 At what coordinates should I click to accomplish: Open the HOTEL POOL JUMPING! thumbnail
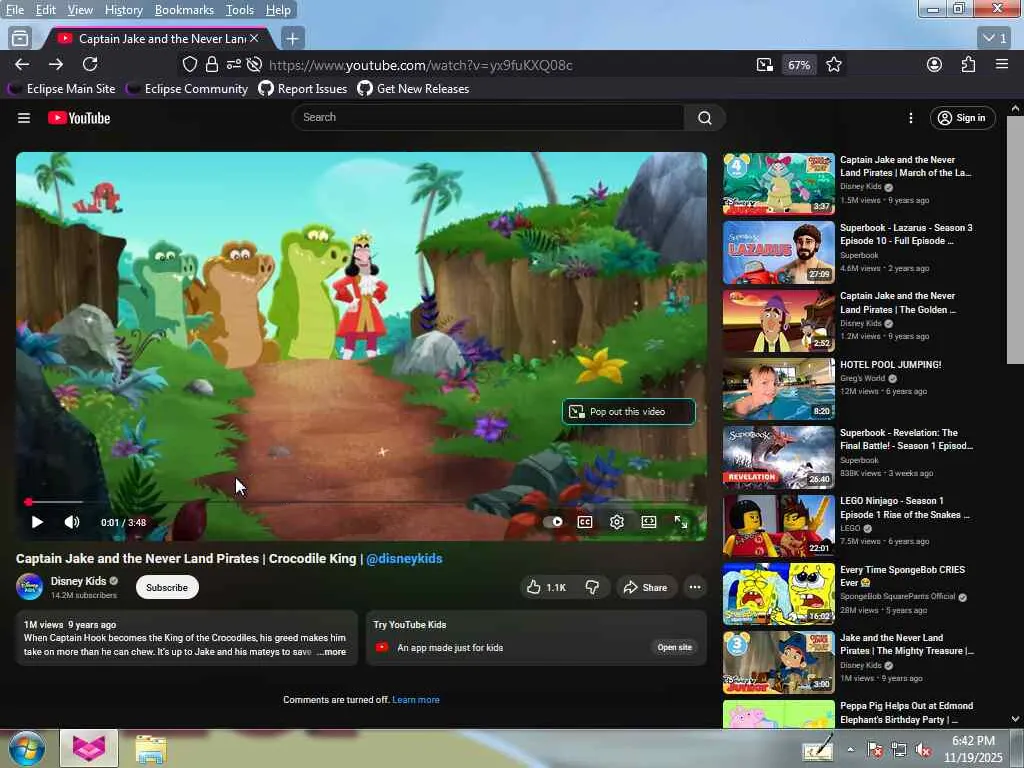(x=778, y=389)
